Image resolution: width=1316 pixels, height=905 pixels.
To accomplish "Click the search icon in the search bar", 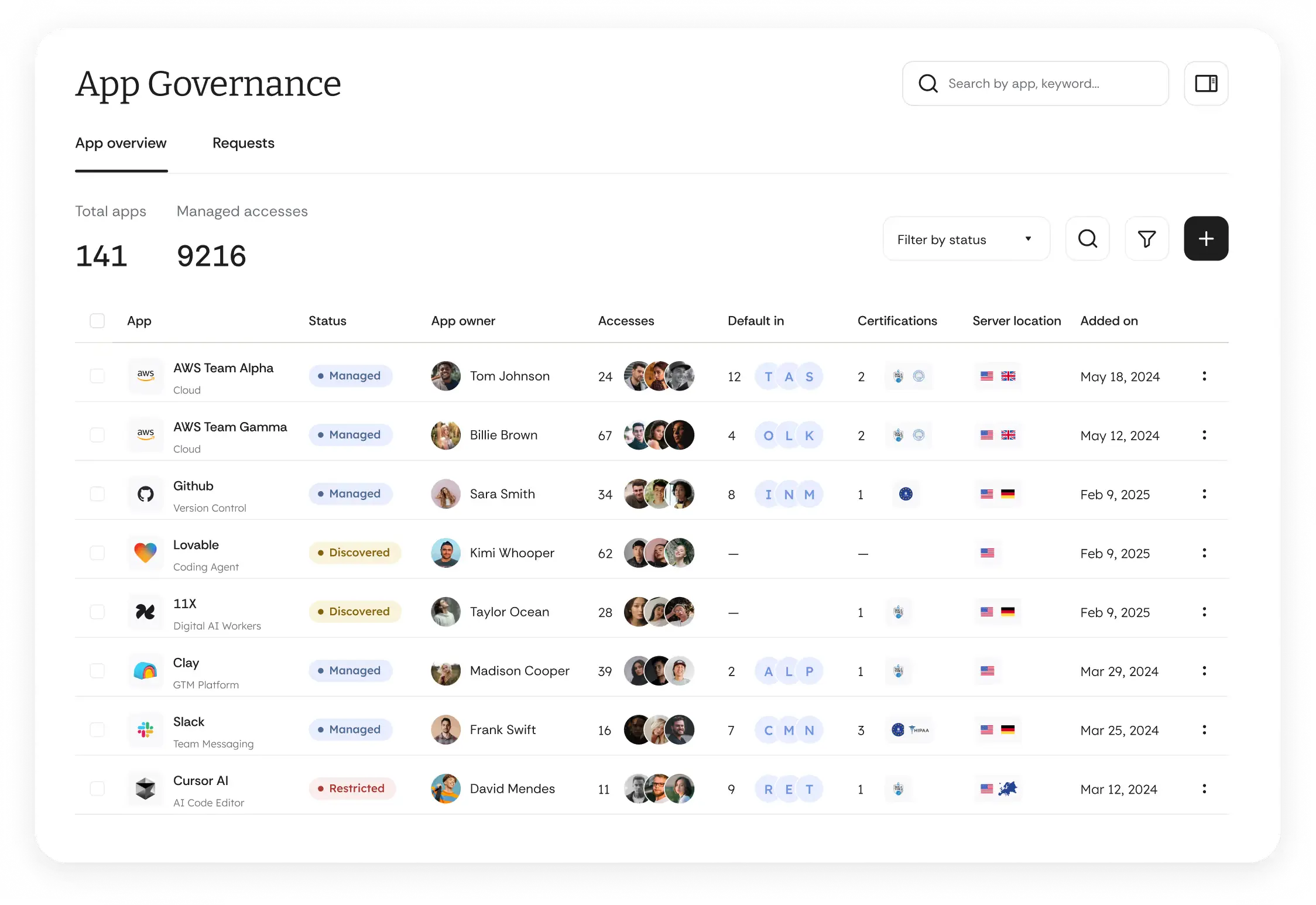I will pos(928,83).
